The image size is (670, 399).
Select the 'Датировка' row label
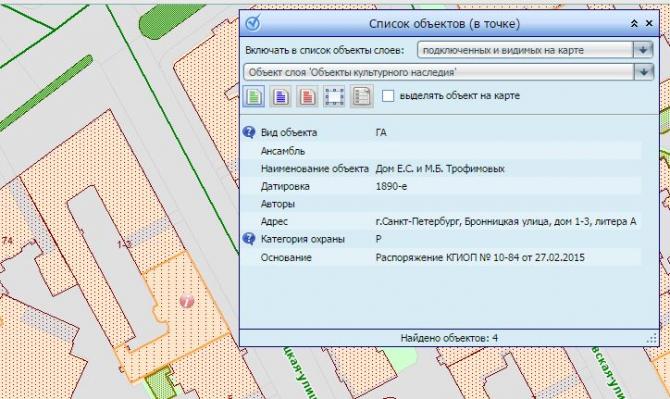tap(285, 187)
